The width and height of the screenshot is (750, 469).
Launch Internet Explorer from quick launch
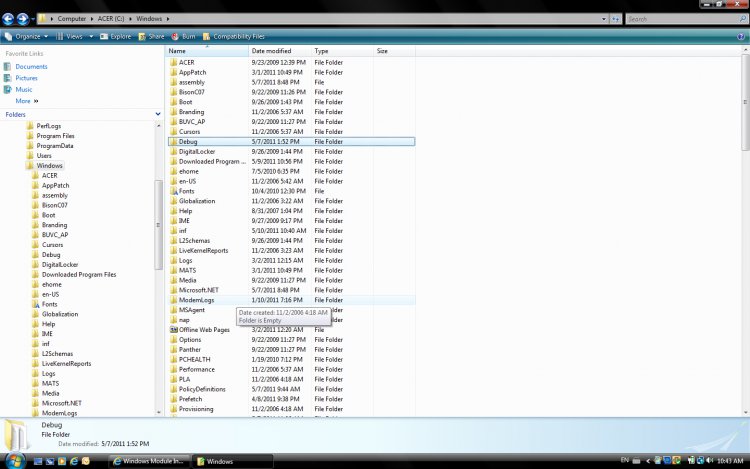(74, 461)
